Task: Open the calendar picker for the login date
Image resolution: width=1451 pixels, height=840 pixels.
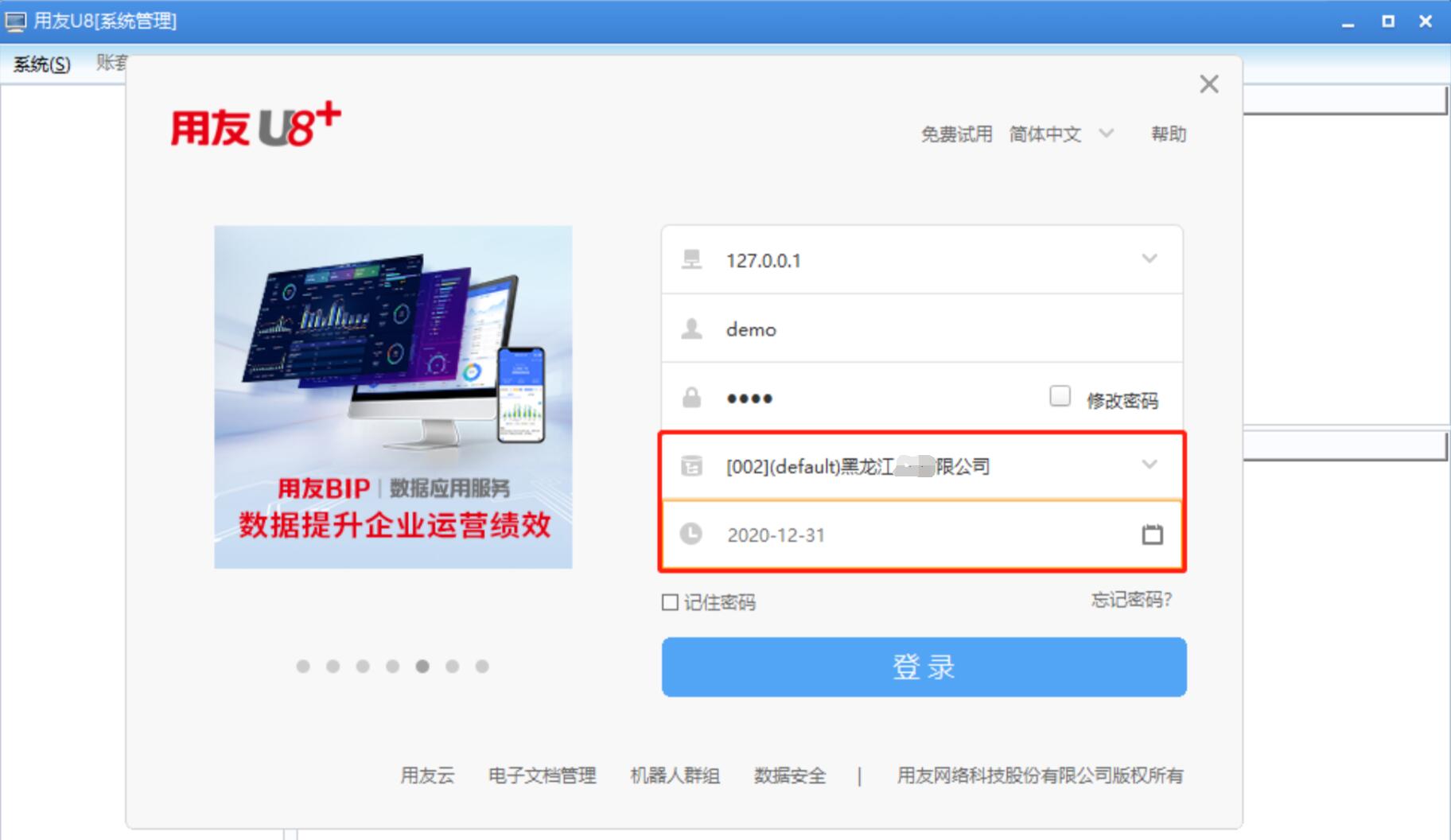Action: pyautogui.click(x=1151, y=535)
